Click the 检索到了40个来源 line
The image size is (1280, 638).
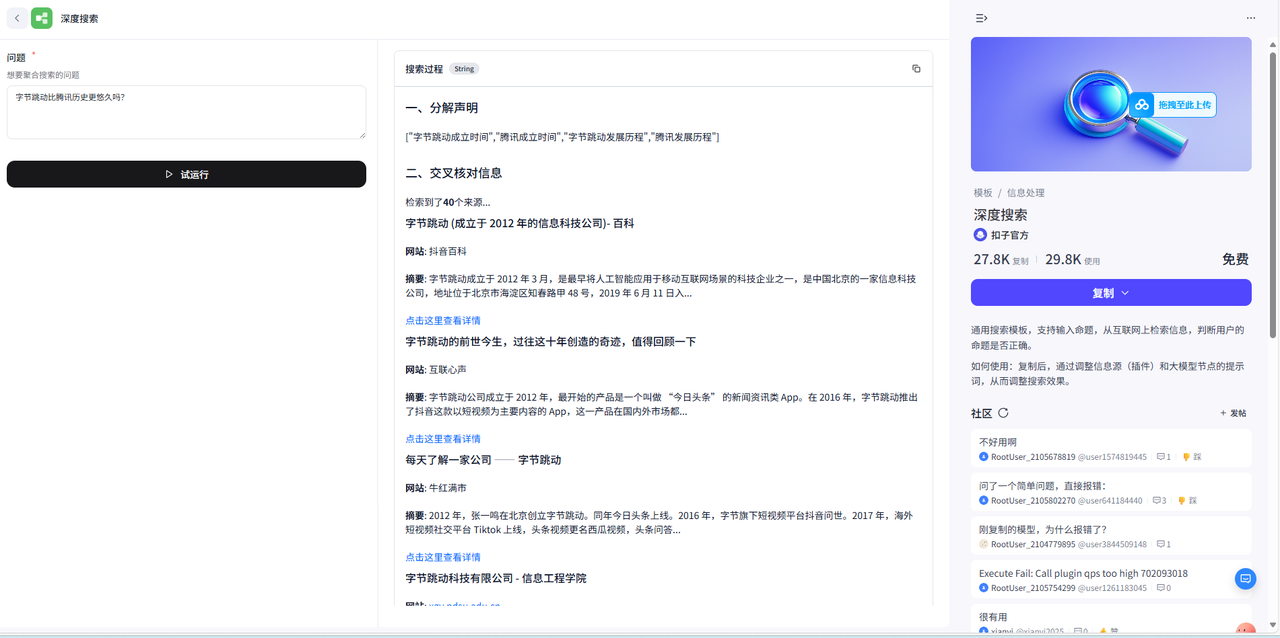click(448, 202)
